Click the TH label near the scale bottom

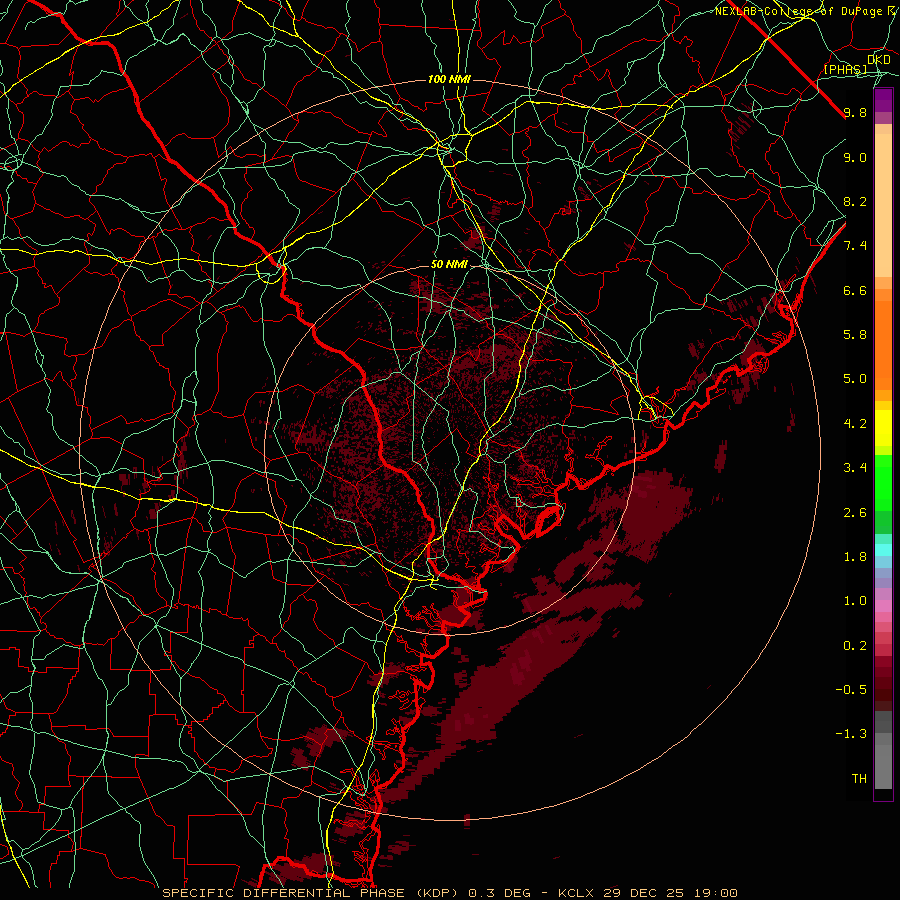coord(859,779)
